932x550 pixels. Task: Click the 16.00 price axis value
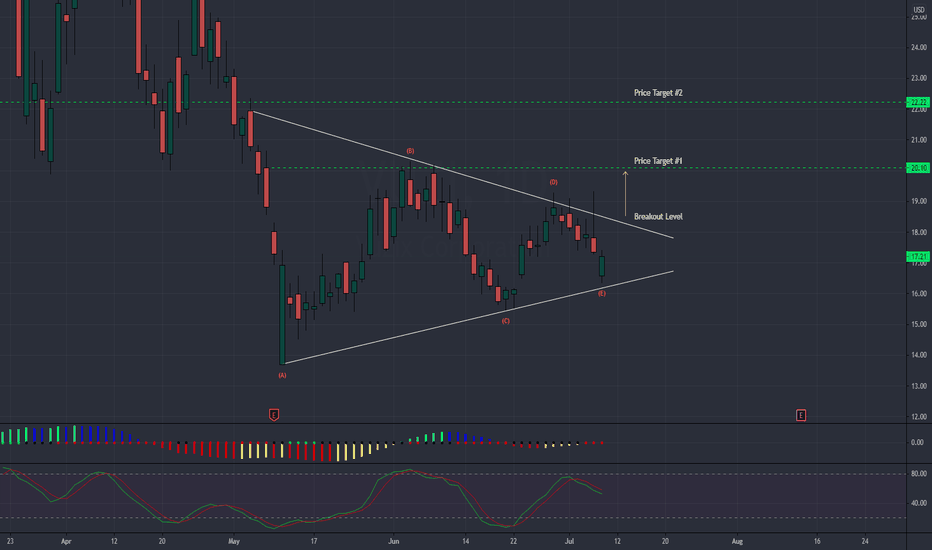(x=918, y=293)
